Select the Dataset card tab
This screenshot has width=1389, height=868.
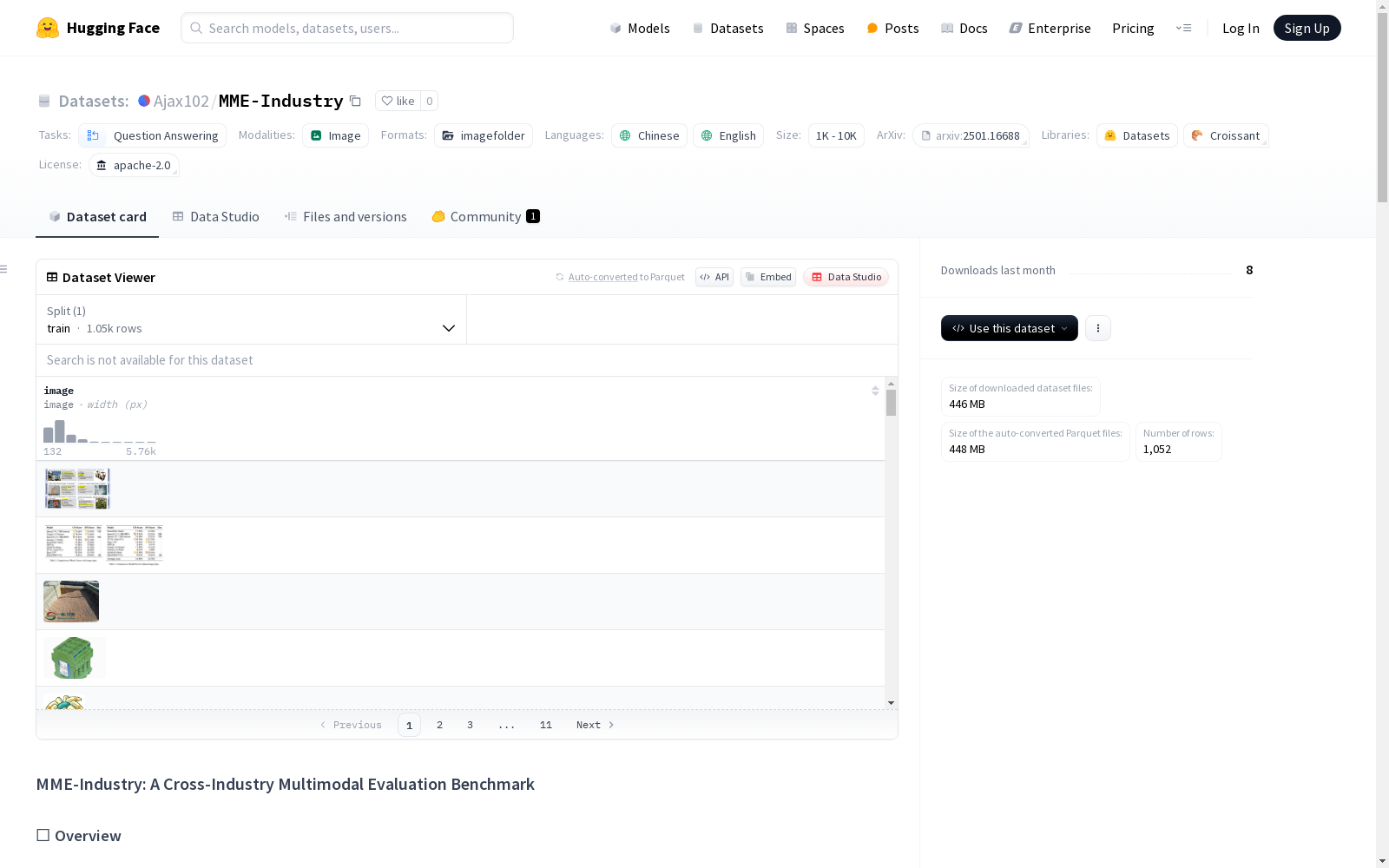(x=97, y=217)
